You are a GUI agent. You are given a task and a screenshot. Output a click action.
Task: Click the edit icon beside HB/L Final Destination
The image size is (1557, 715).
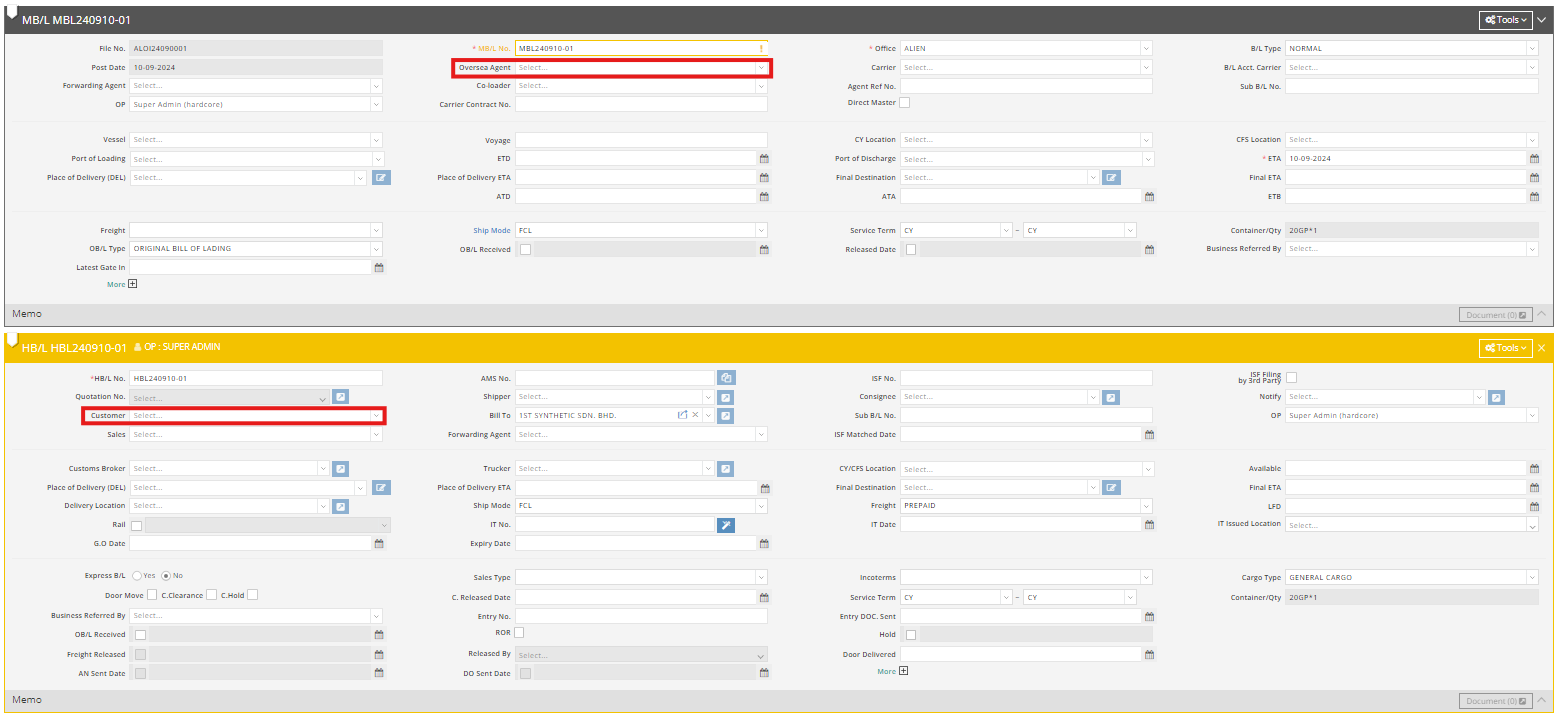coord(1112,488)
